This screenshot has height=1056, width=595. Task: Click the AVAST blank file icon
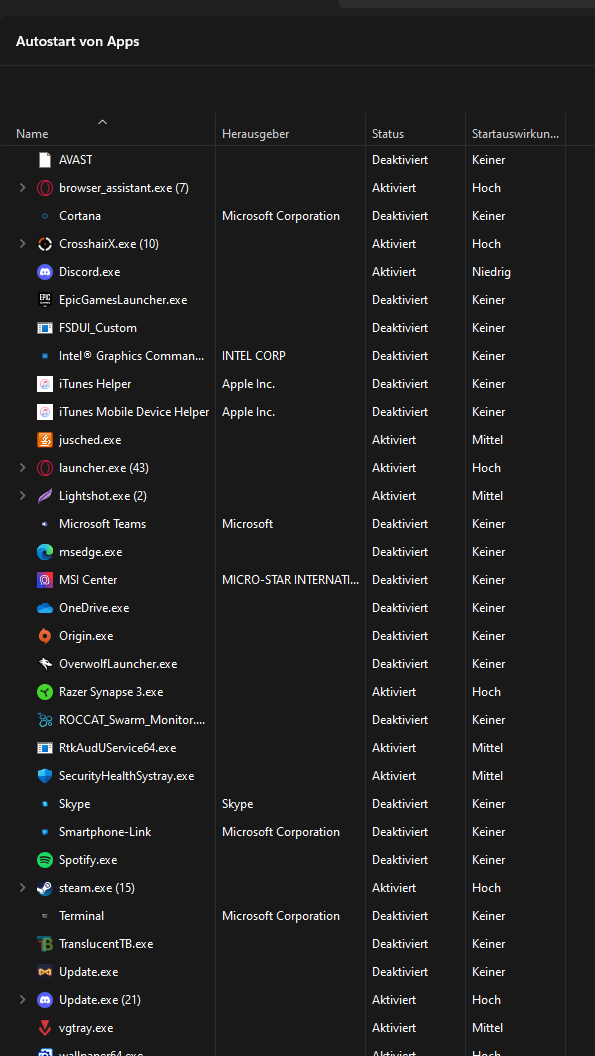tap(44, 160)
